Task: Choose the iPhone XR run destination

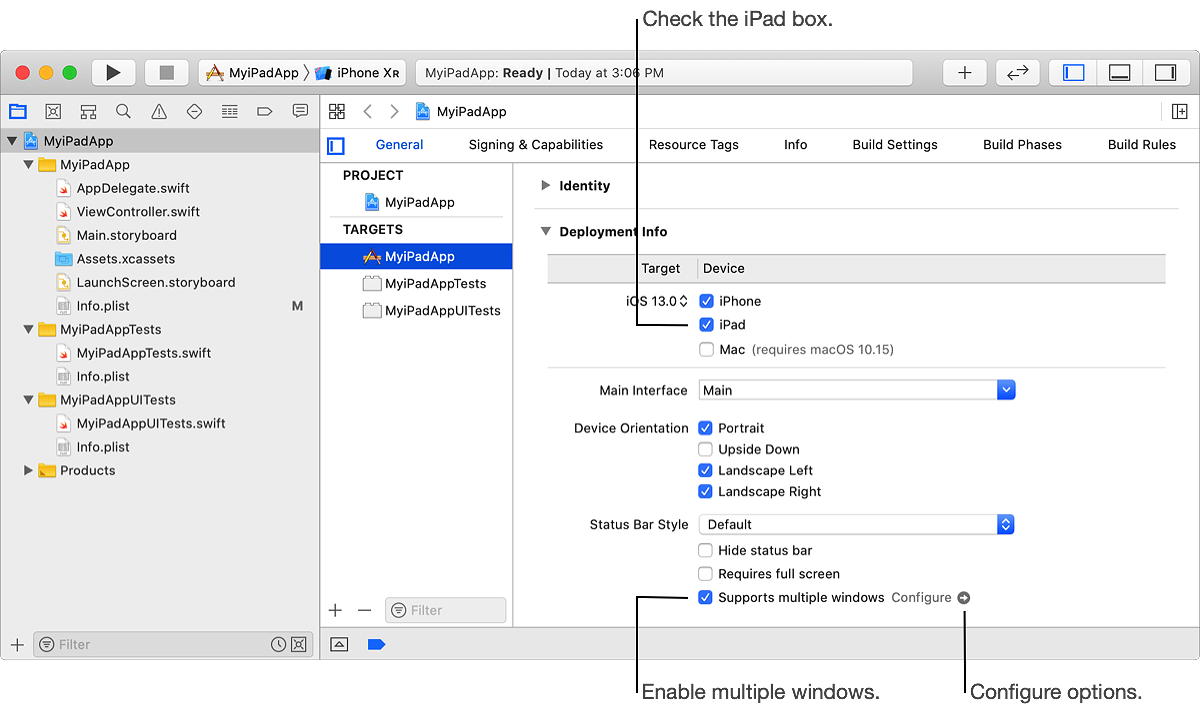Action: [x=358, y=73]
